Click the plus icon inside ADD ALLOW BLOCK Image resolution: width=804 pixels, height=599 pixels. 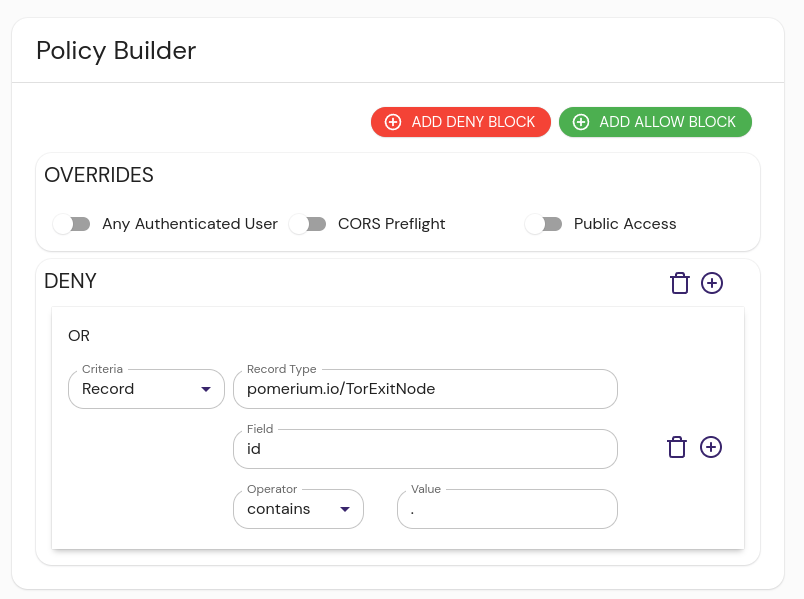coord(581,121)
